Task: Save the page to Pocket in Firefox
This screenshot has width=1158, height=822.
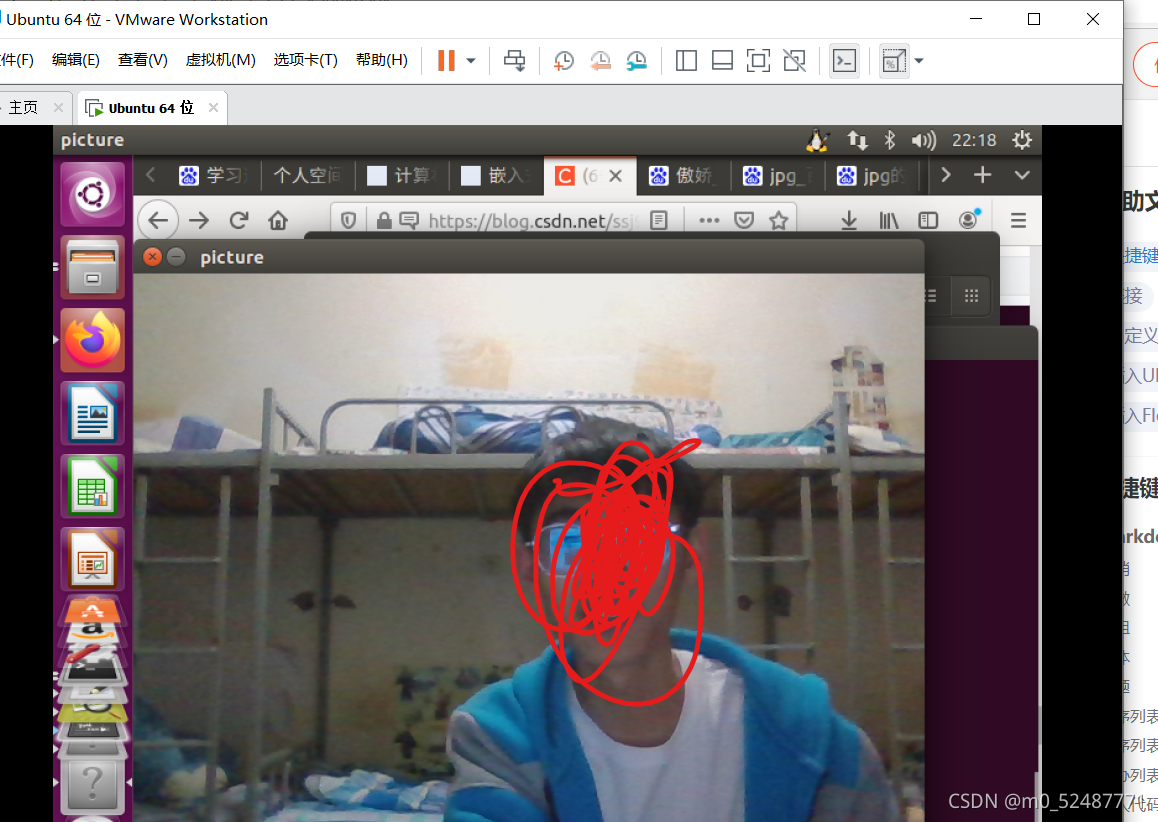Action: click(x=744, y=220)
